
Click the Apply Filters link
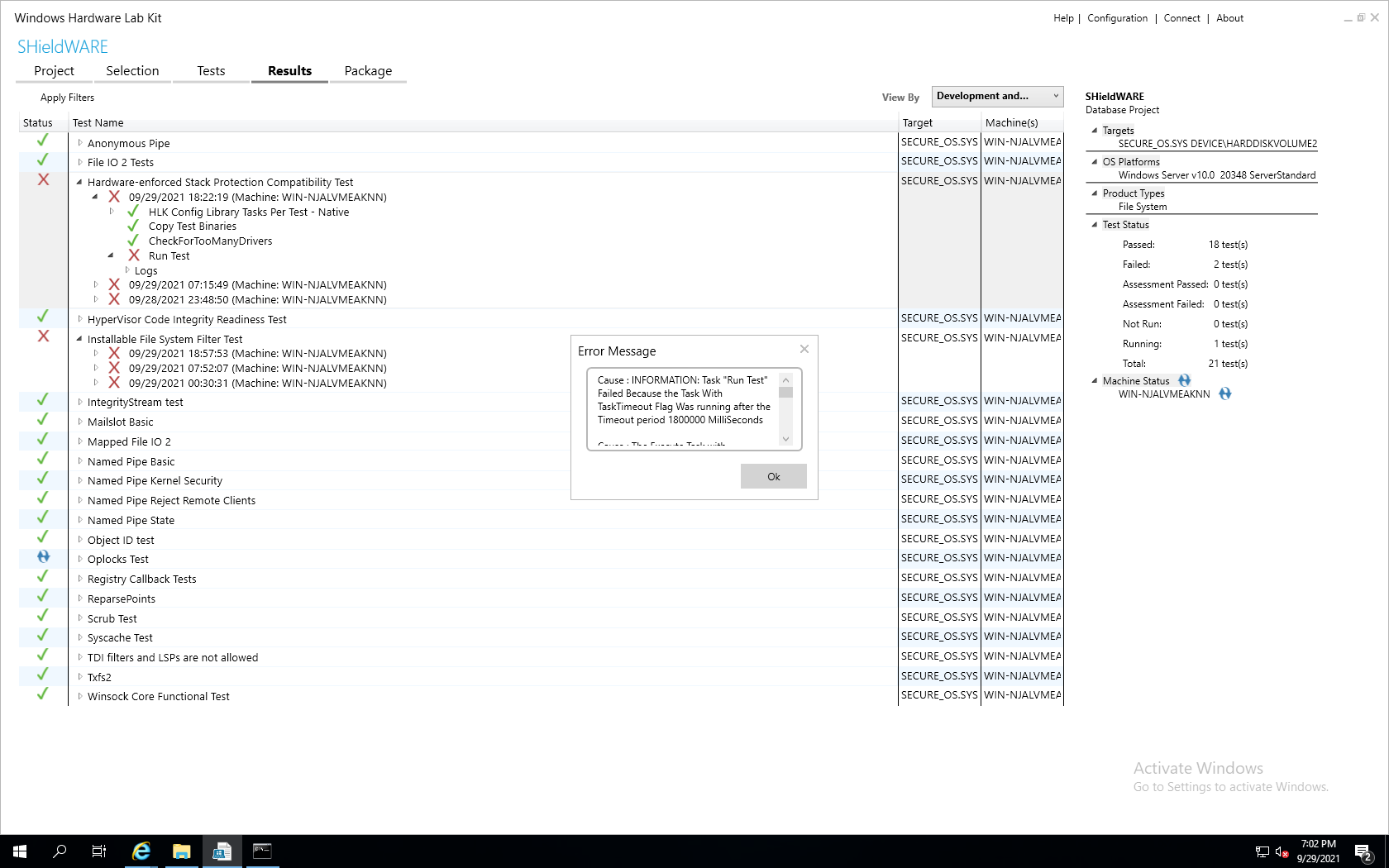click(x=66, y=97)
